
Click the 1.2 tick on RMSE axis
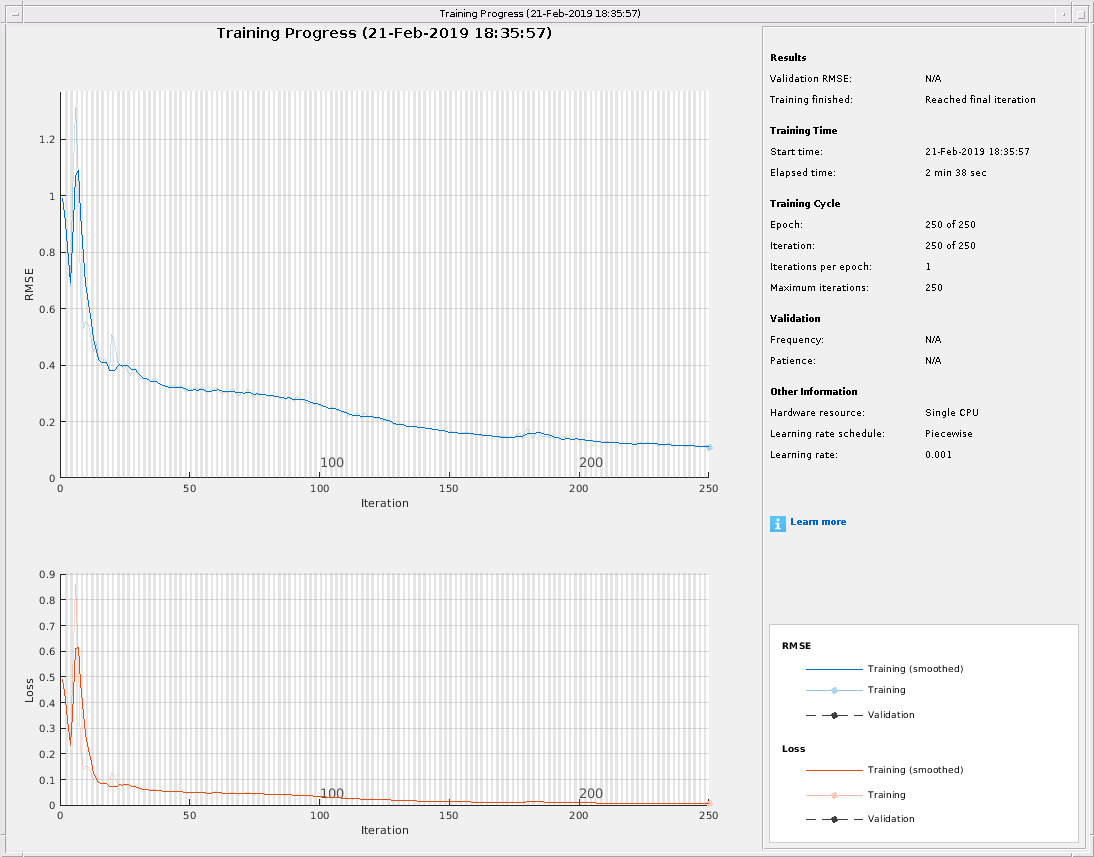pos(47,140)
